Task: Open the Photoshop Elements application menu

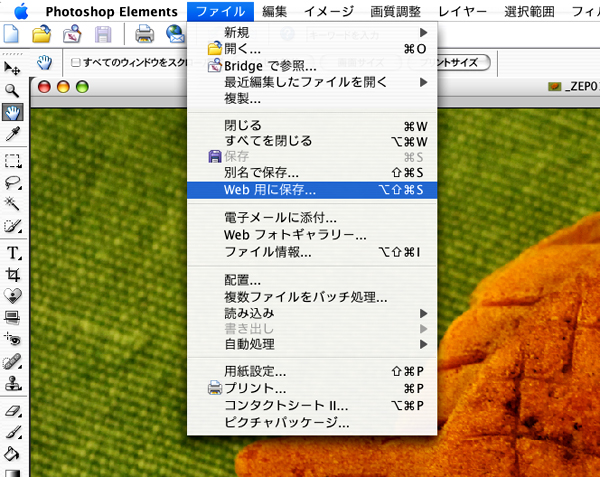Action: [111, 11]
